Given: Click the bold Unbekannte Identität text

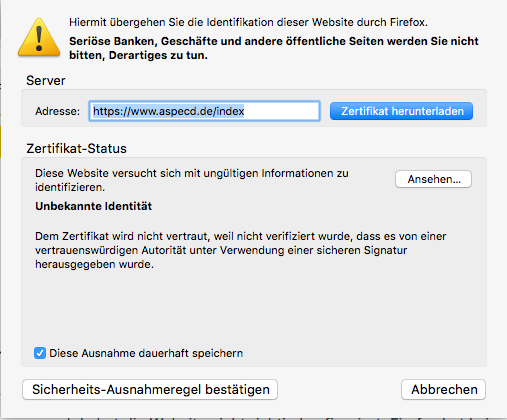Looking at the screenshot, I should click(93, 206).
